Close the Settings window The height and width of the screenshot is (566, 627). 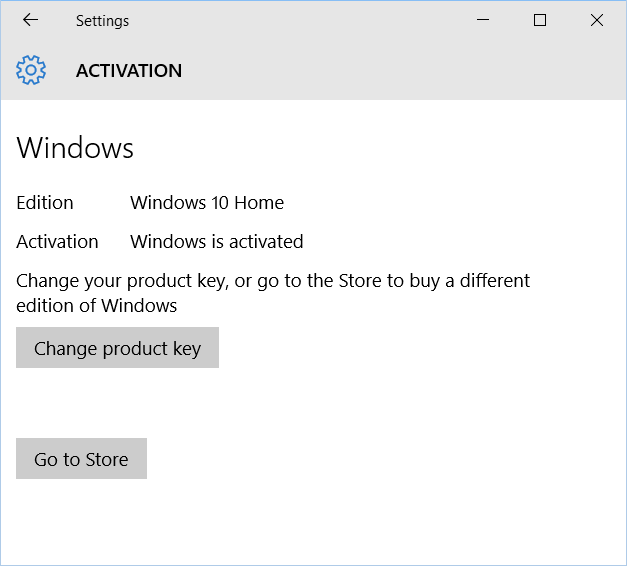[x=597, y=20]
